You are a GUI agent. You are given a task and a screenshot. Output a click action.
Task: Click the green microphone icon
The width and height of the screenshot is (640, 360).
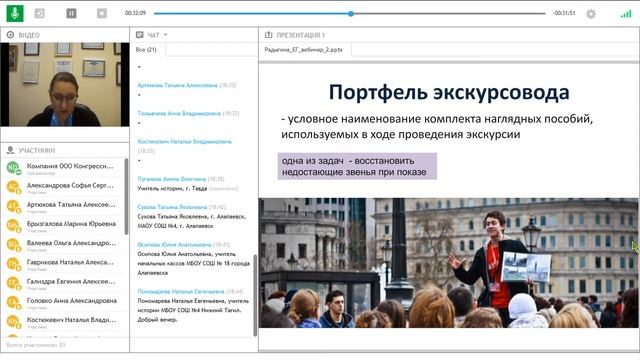[x=15, y=13]
